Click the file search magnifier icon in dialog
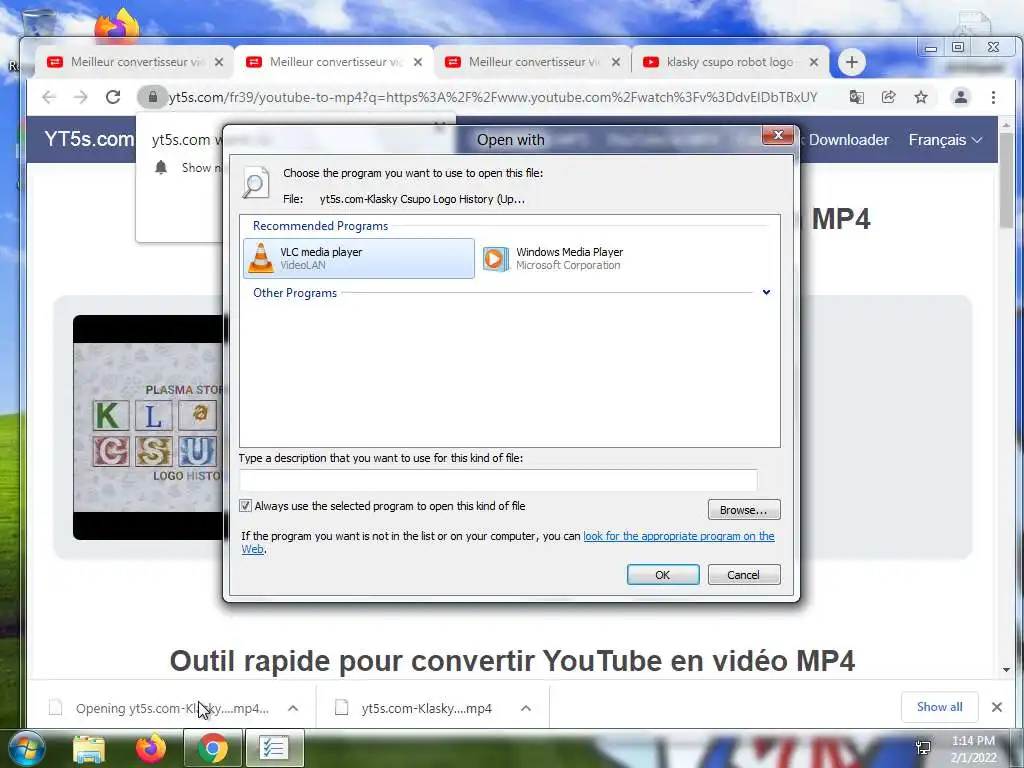1024x768 pixels. coord(255,182)
